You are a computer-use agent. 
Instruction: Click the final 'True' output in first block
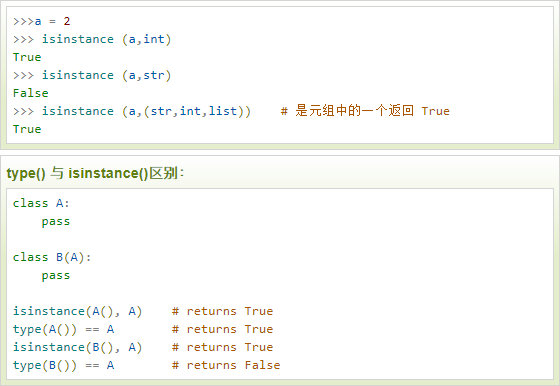click(x=27, y=129)
